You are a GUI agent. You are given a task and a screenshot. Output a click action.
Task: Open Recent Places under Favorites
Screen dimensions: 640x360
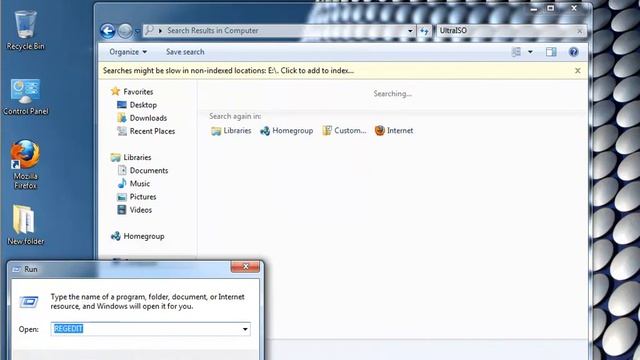tap(152, 131)
